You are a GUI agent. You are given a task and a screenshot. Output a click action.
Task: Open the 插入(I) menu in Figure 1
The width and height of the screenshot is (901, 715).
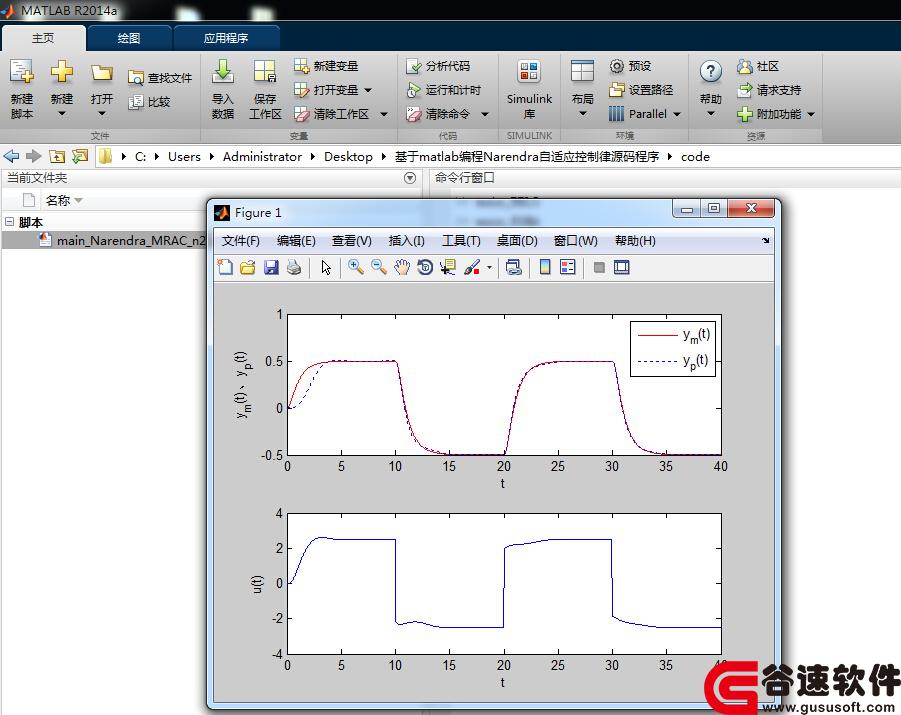406,241
